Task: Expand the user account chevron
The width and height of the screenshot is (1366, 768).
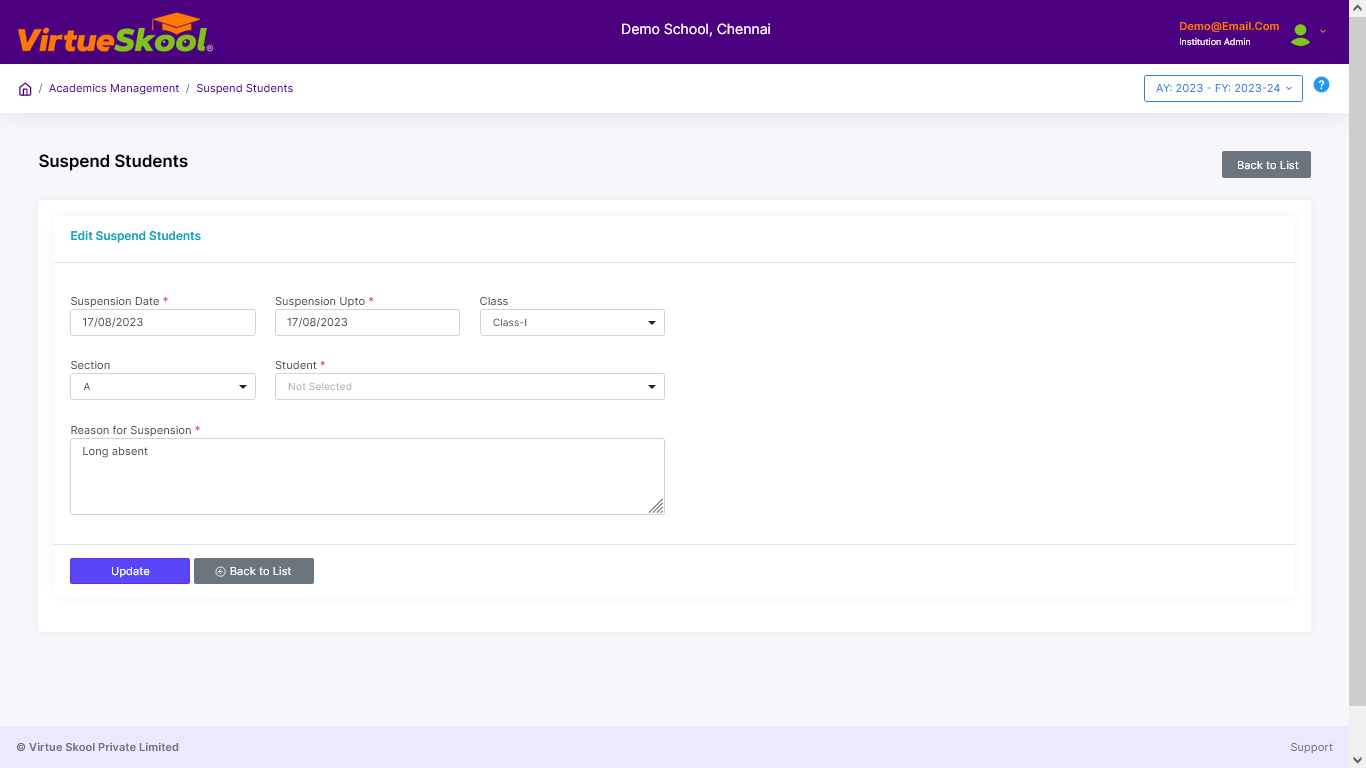Action: tap(1323, 31)
